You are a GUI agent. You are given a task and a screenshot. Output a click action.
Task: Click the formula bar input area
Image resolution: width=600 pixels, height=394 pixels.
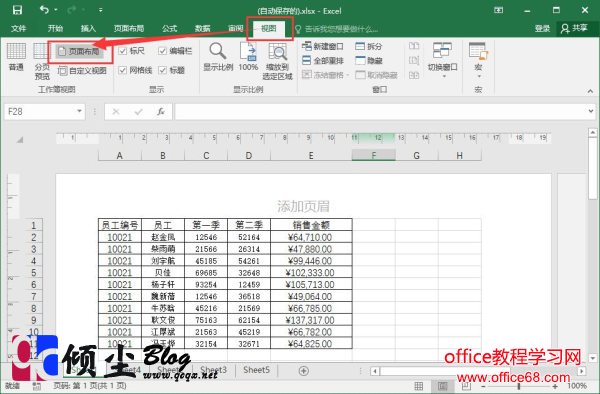click(381, 112)
